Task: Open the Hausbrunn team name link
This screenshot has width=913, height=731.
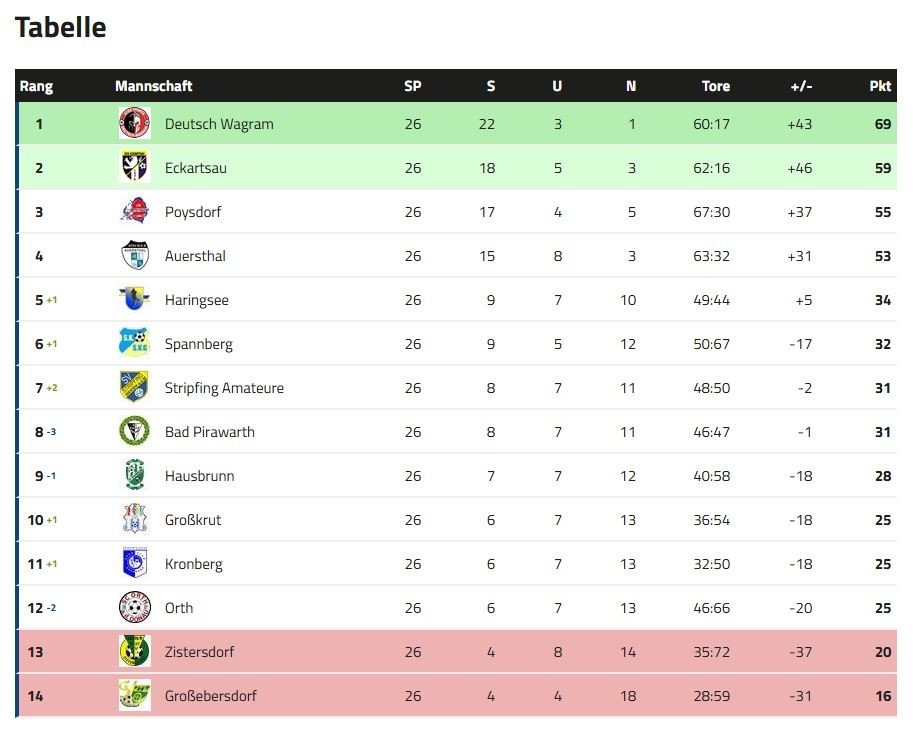Action: 199,476
